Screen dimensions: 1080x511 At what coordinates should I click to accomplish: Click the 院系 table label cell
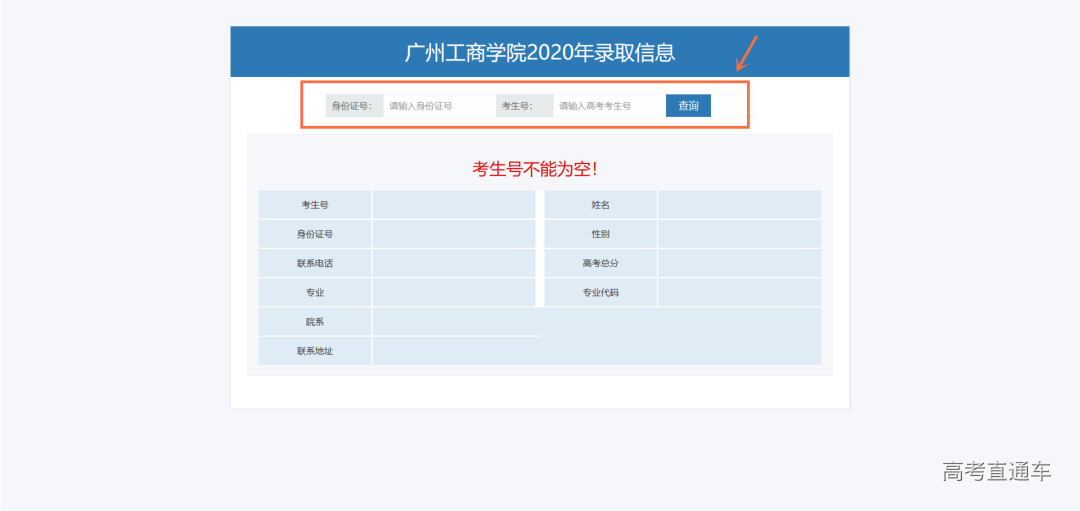(x=315, y=322)
